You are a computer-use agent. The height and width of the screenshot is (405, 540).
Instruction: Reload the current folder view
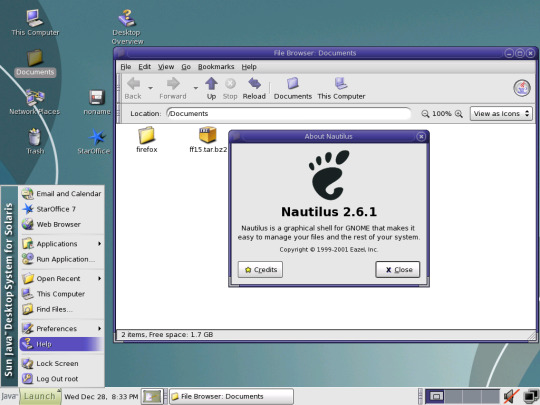coord(254,89)
